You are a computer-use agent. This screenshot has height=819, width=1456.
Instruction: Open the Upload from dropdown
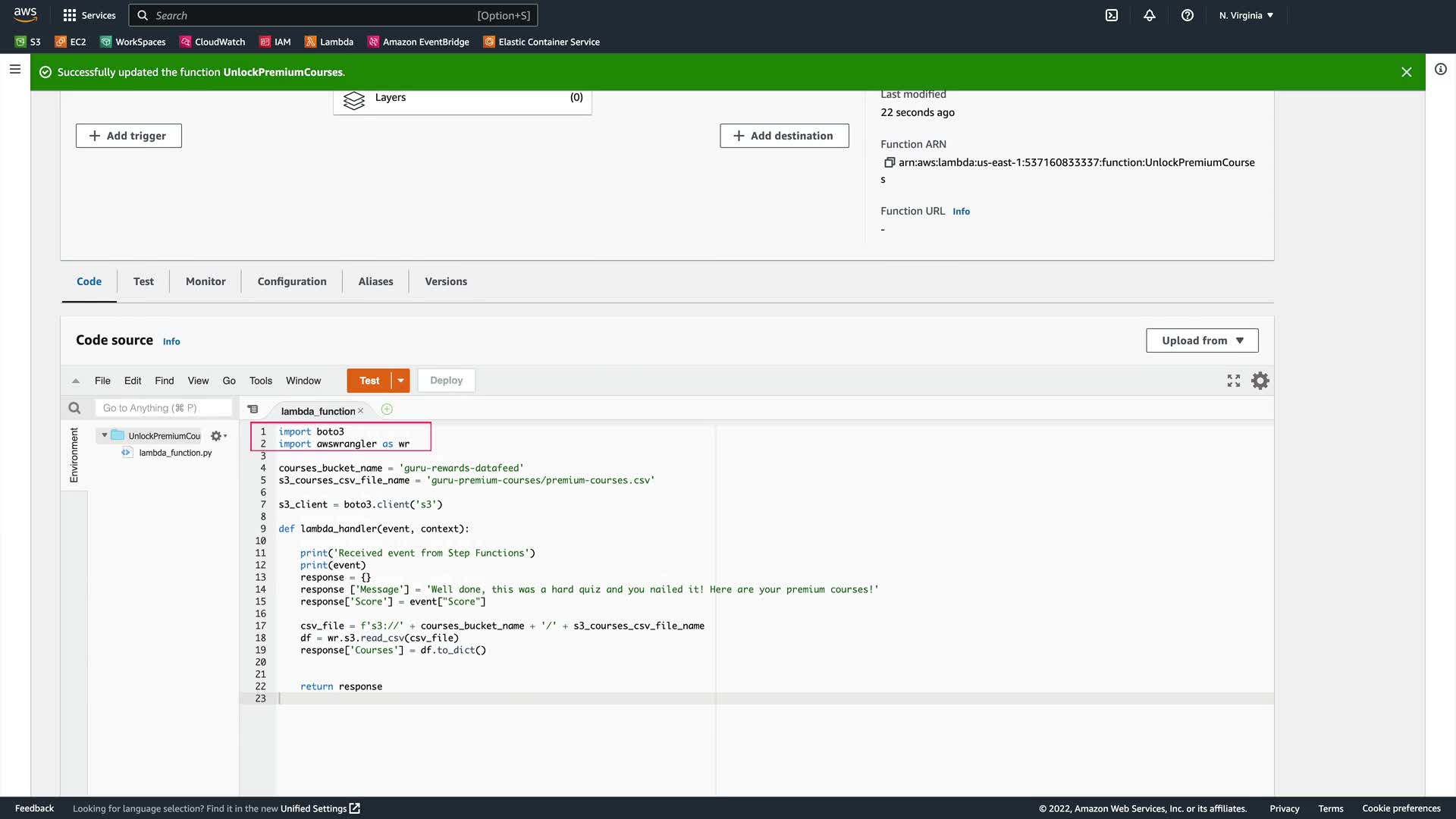tap(1202, 340)
